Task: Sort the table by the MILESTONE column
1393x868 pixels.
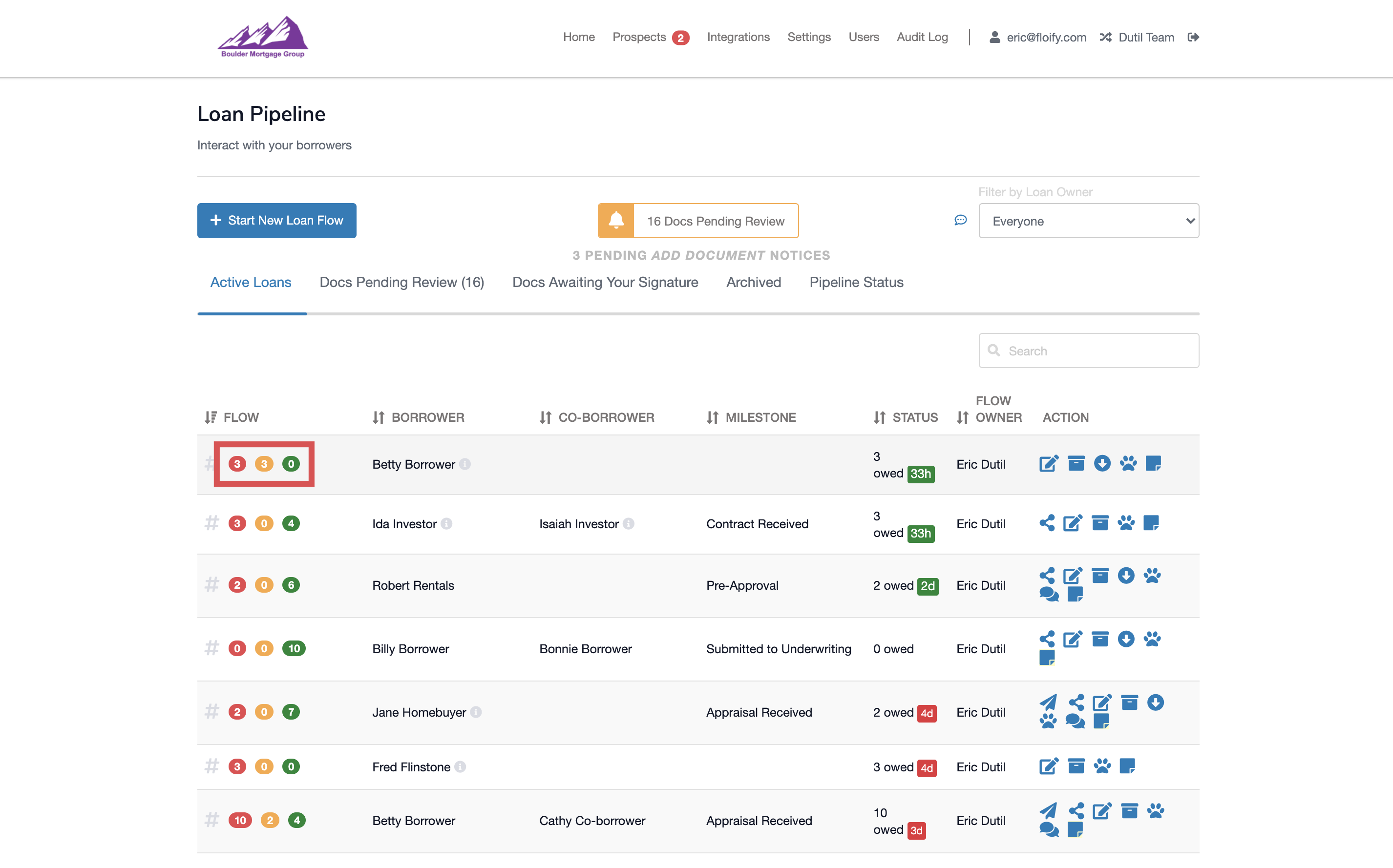Action: click(x=751, y=417)
